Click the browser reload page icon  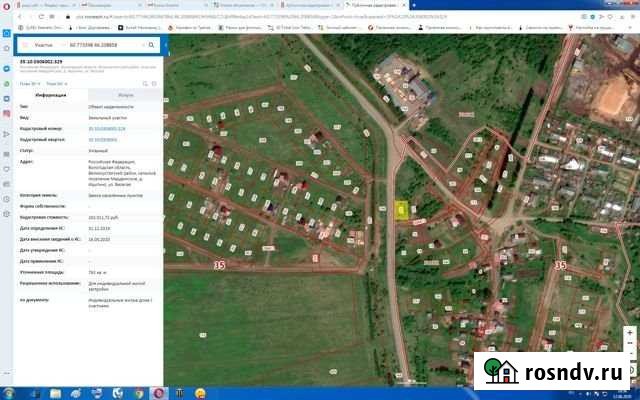click(39, 18)
